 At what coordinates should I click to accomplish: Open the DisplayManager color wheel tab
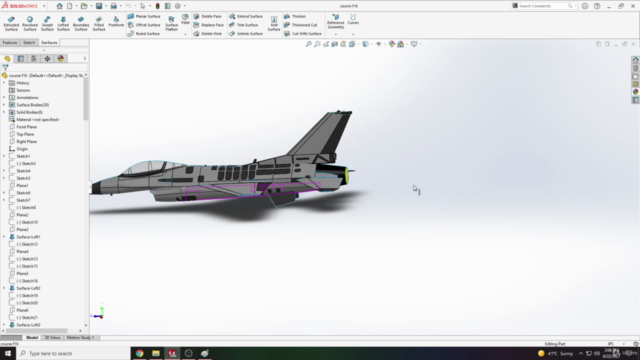point(61,59)
